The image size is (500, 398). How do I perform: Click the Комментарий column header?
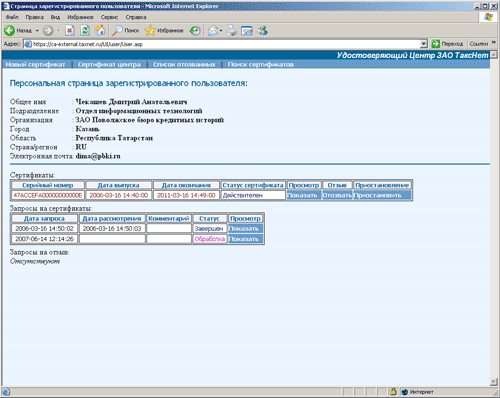click(x=169, y=219)
